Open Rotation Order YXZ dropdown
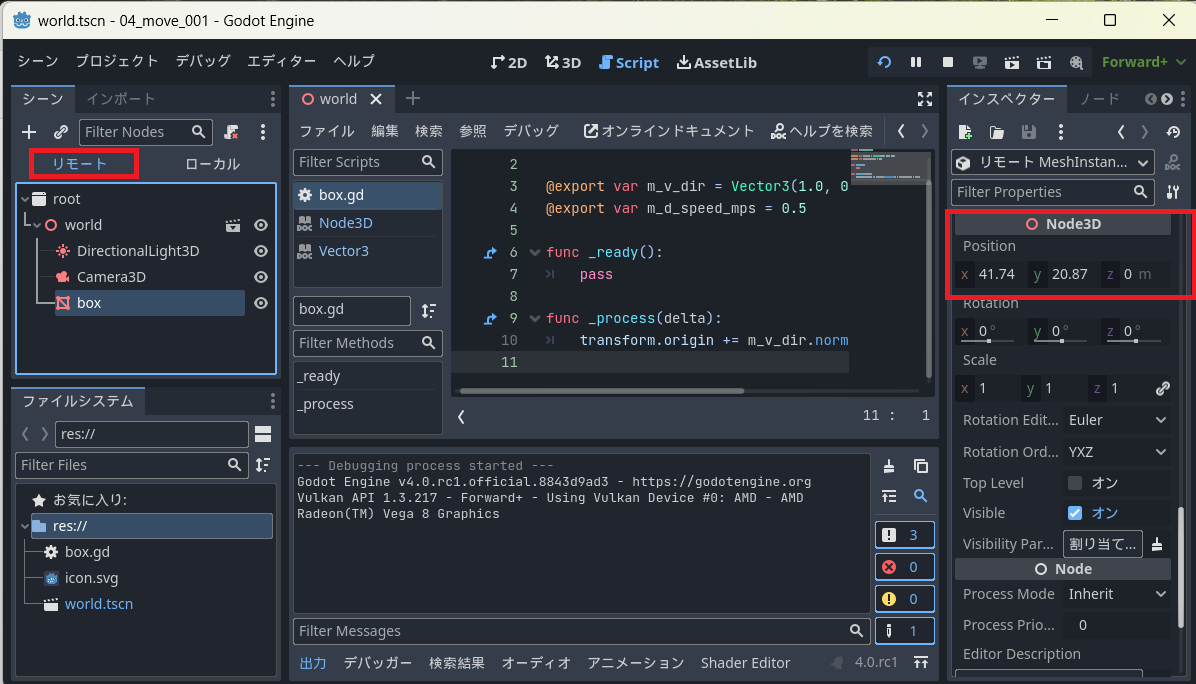 (x=1117, y=452)
